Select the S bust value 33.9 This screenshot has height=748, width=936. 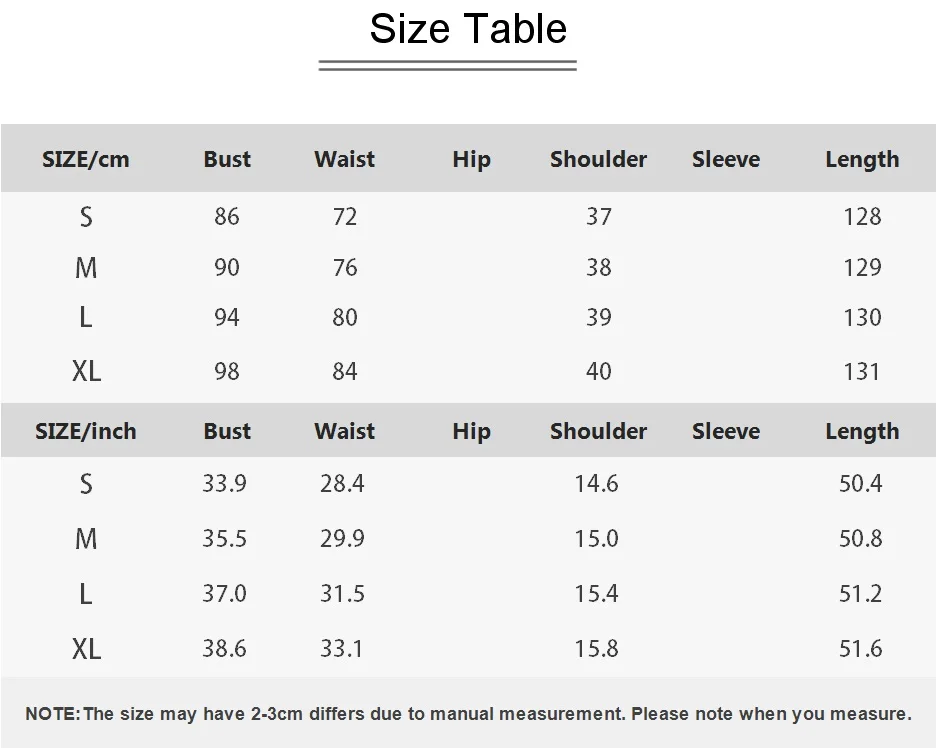(x=224, y=483)
